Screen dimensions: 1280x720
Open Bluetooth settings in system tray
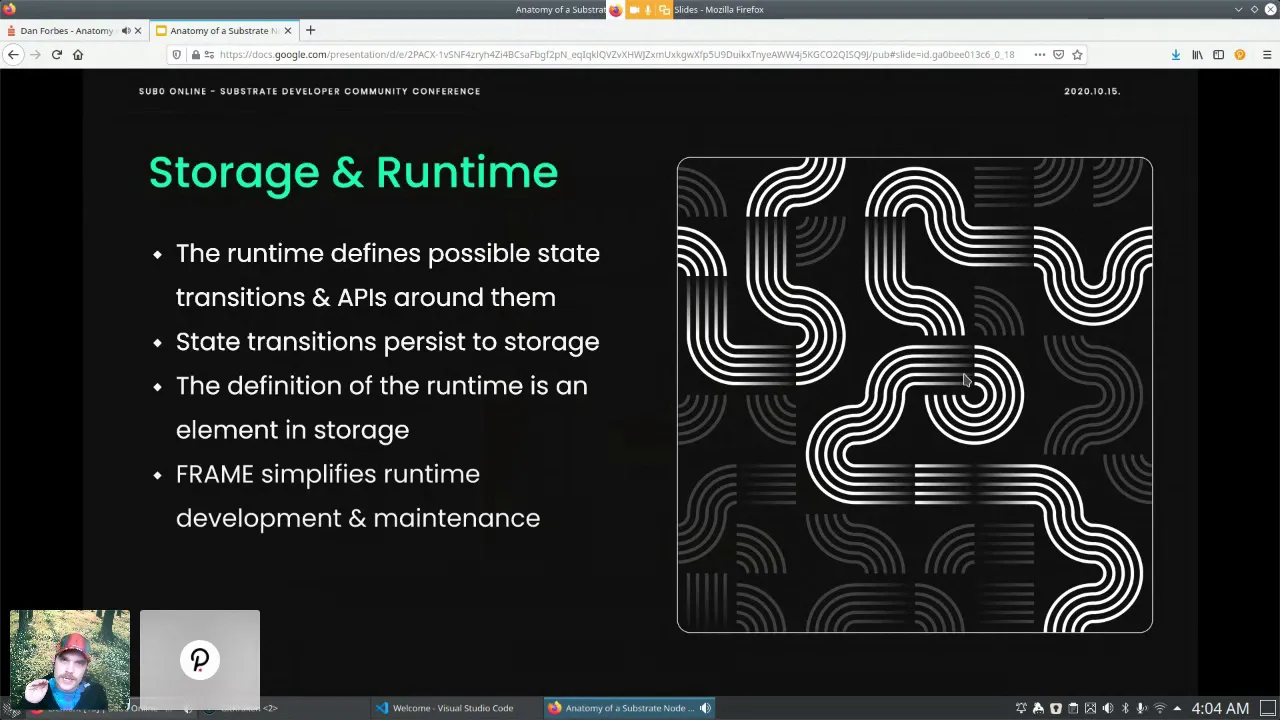click(x=1125, y=709)
